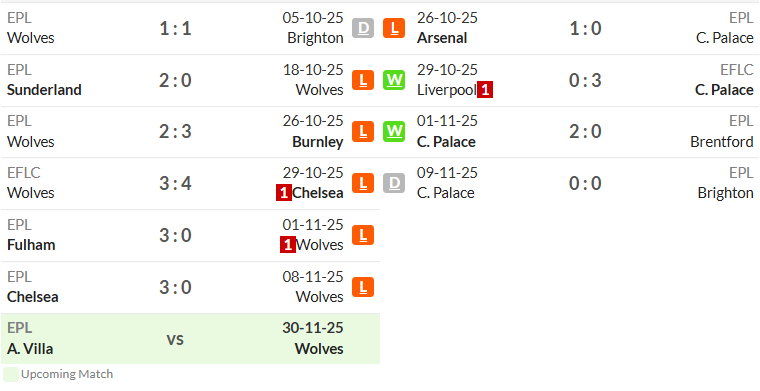This screenshot has height=391, width=760.
Task: Click the red card icon next to Liverpool
Action: (485, 90)
